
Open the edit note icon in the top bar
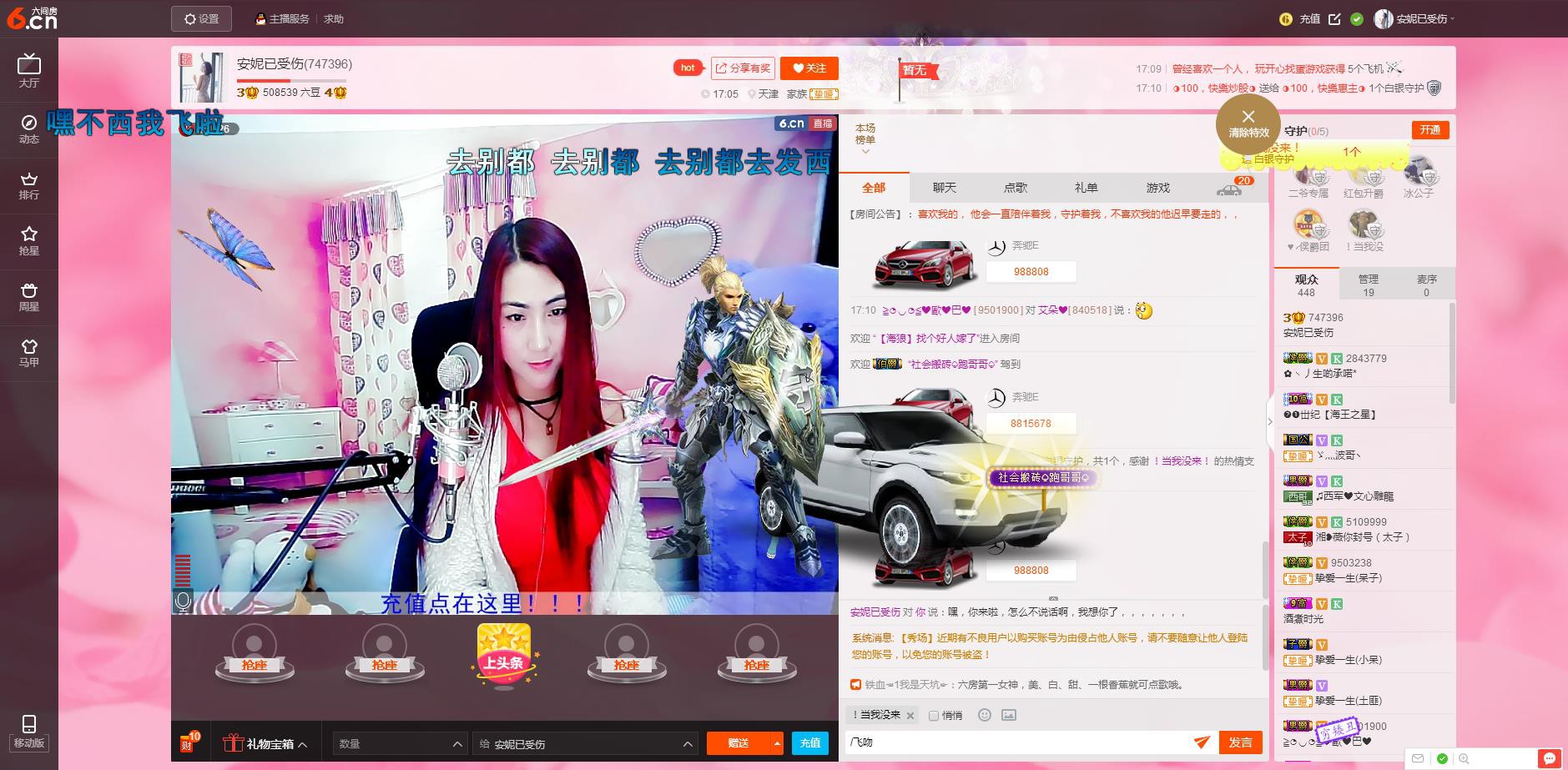pyautogui.click(x=1334, y=18)
